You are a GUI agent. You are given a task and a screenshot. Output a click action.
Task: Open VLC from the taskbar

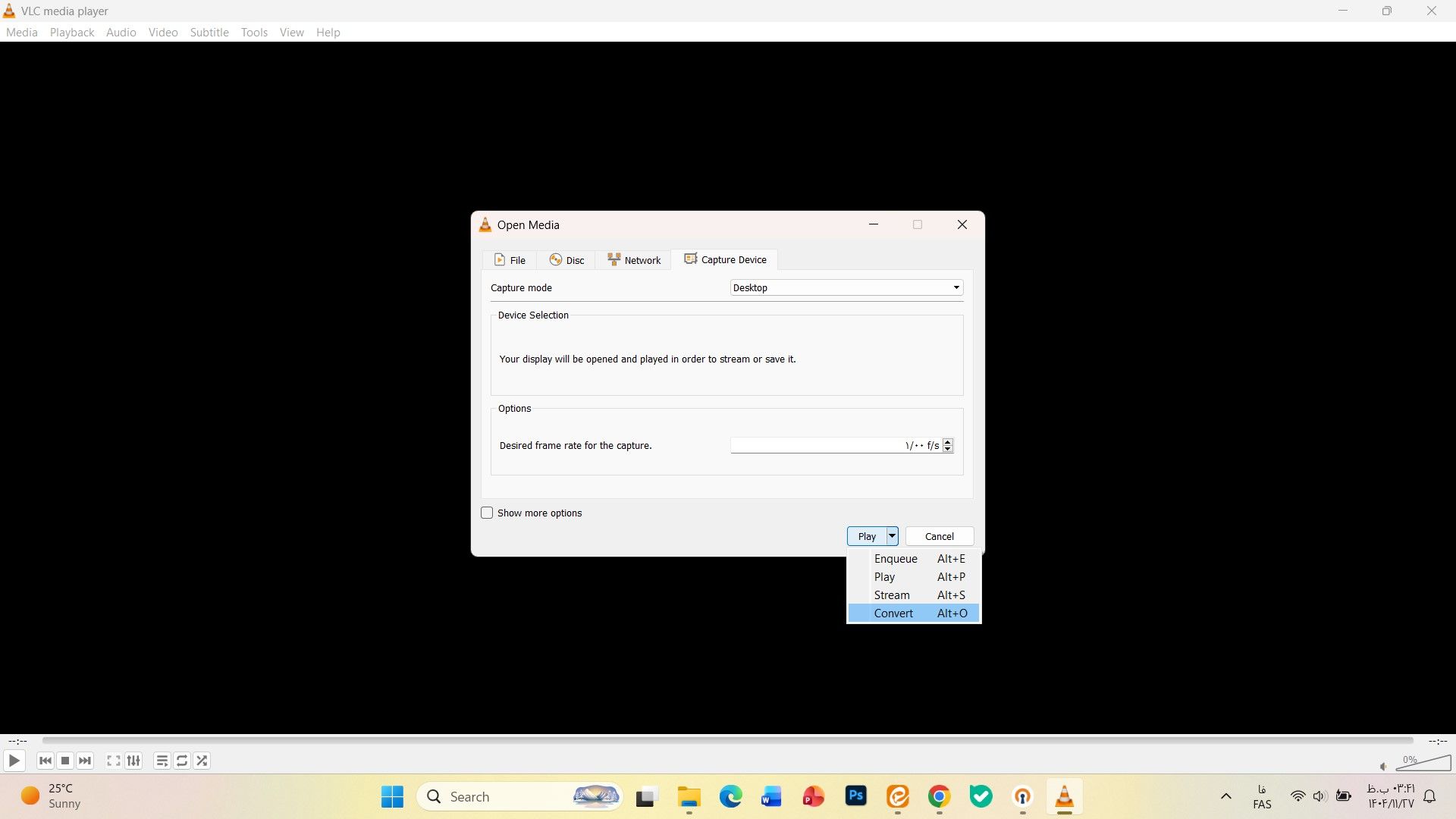[x=1065, y=797]
